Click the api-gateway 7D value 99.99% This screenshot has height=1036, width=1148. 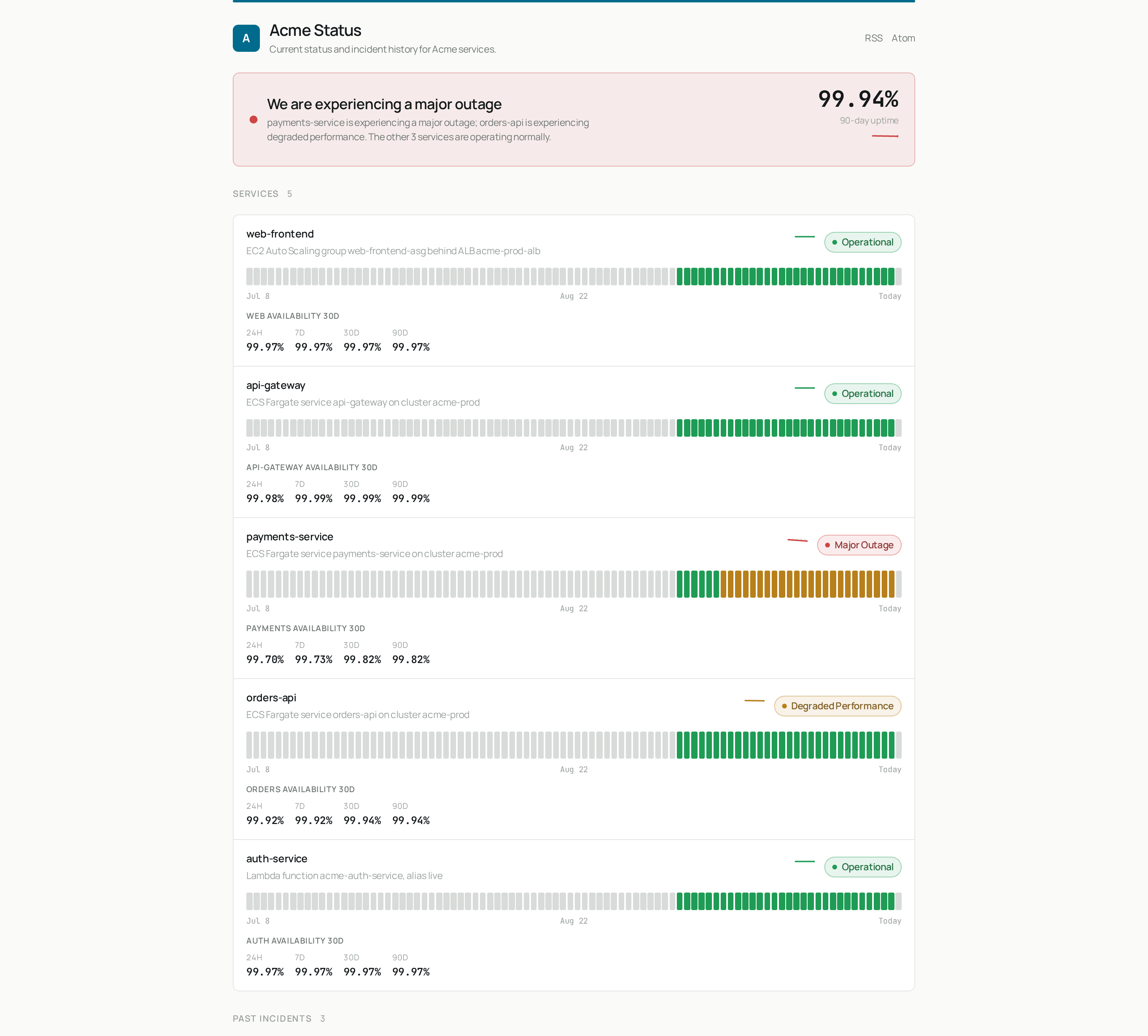pyautogui.click(x=313, y=498)
